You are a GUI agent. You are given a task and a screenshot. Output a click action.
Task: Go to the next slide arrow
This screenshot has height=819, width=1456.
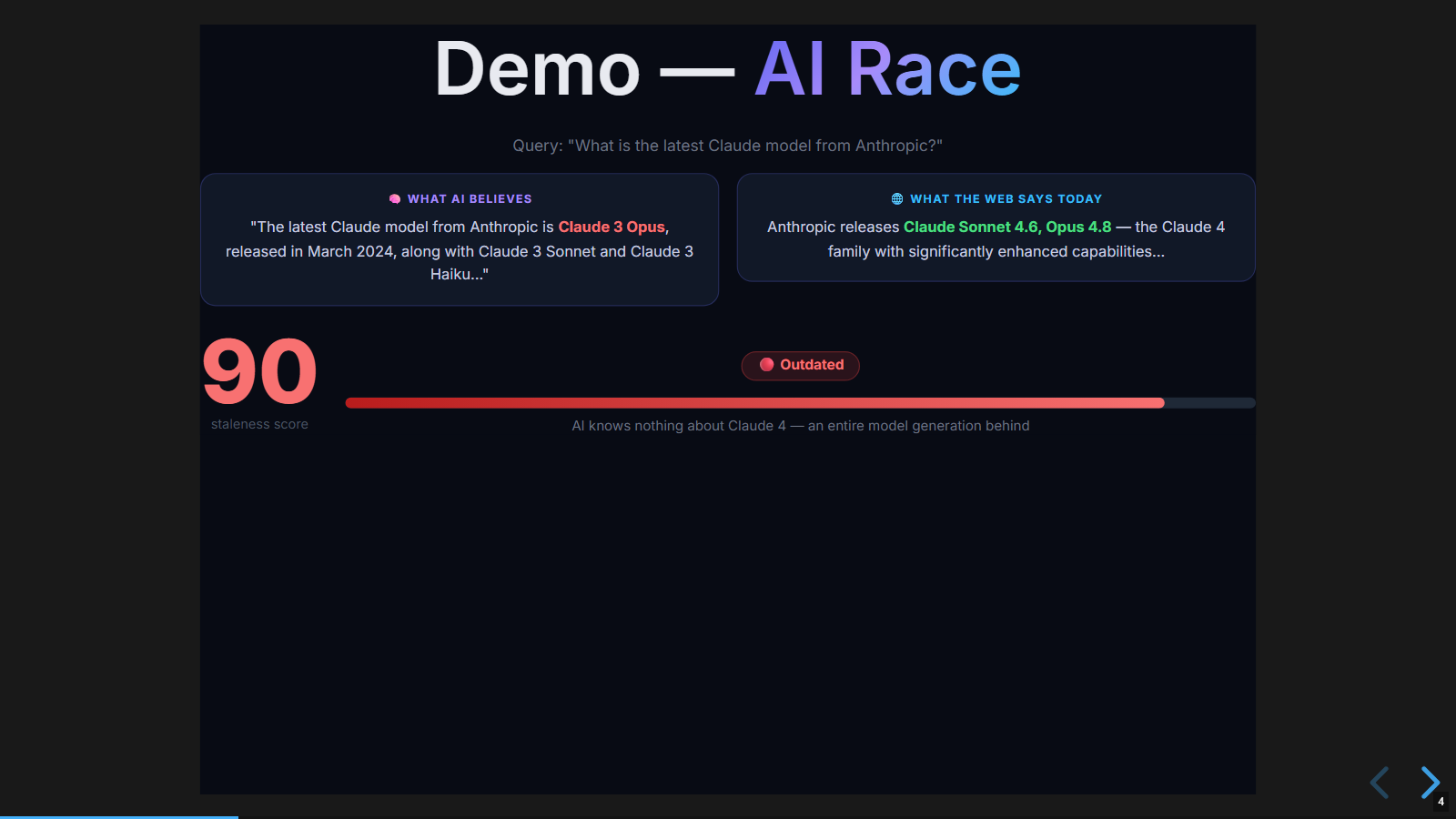[1431, 783]
